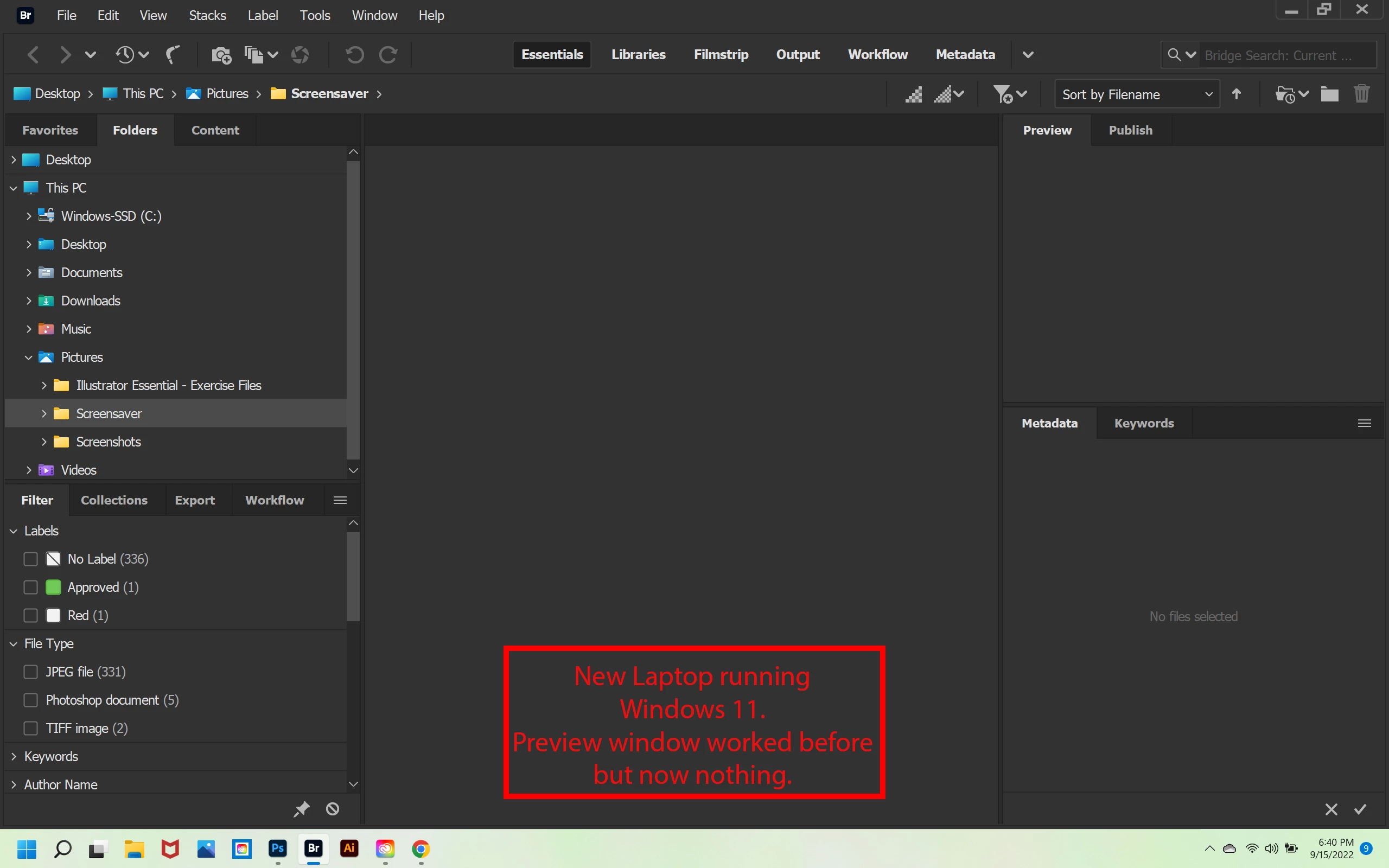Select the Filmstrip workspace
Viewport: 1389px width, 868px height.
(721, 55)
